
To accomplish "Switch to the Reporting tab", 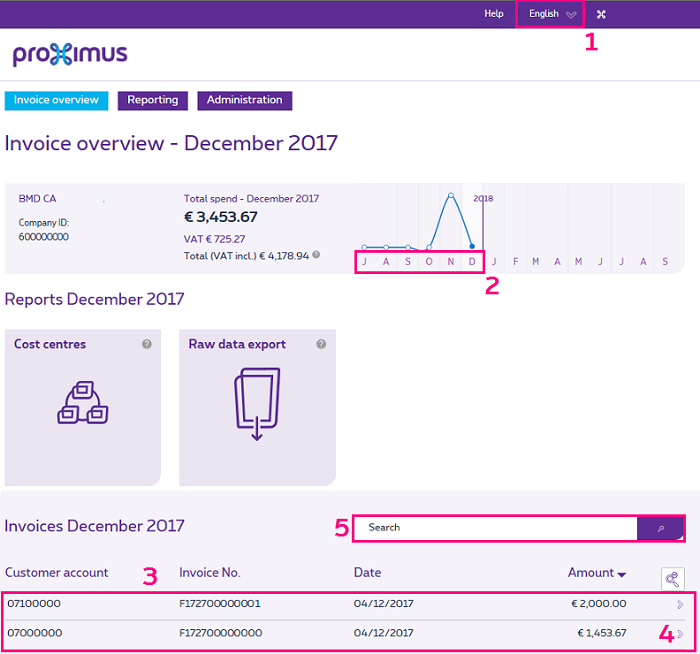I will coord(152,100).
